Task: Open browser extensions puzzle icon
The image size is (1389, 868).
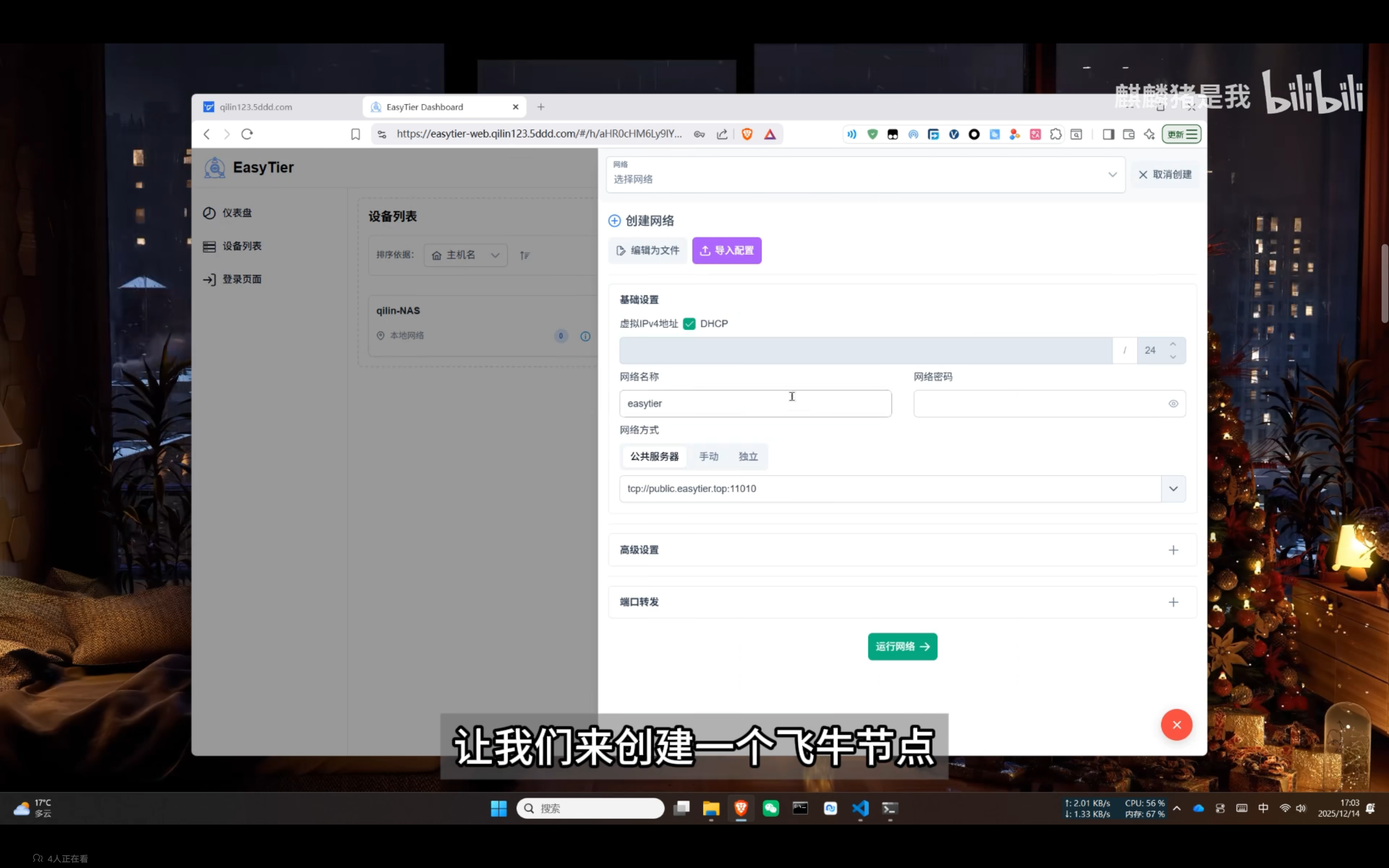Action: coord(1055,134)
